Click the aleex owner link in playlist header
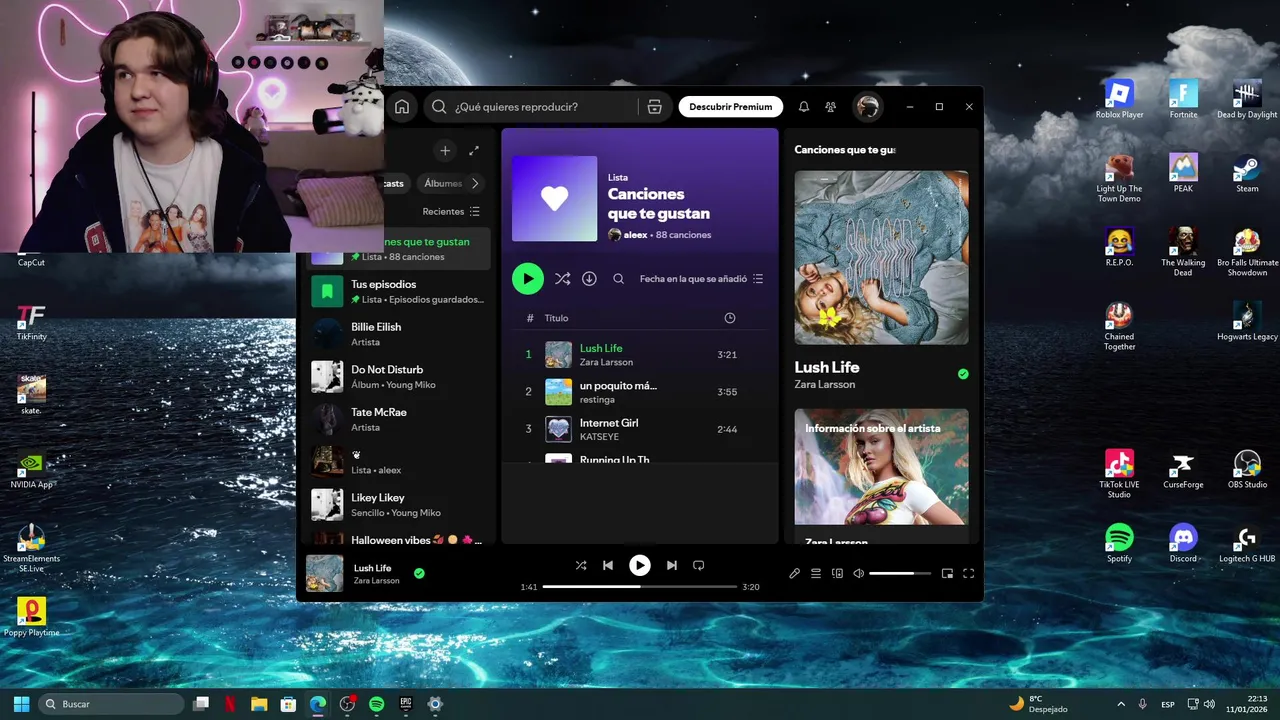 [x=635, y=235]
